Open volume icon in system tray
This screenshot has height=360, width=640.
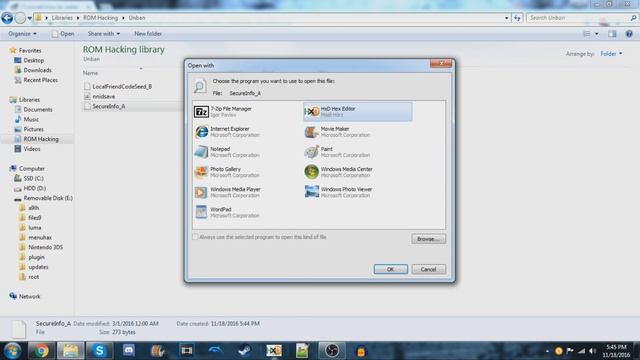[x=592, y=351]
